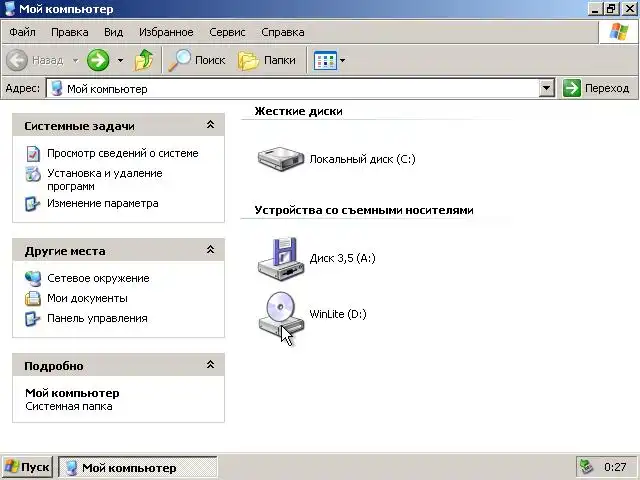Screen dimensions: 640x480
Task: Click icon beside Установка и удаление программ
Action: (33, 174)
